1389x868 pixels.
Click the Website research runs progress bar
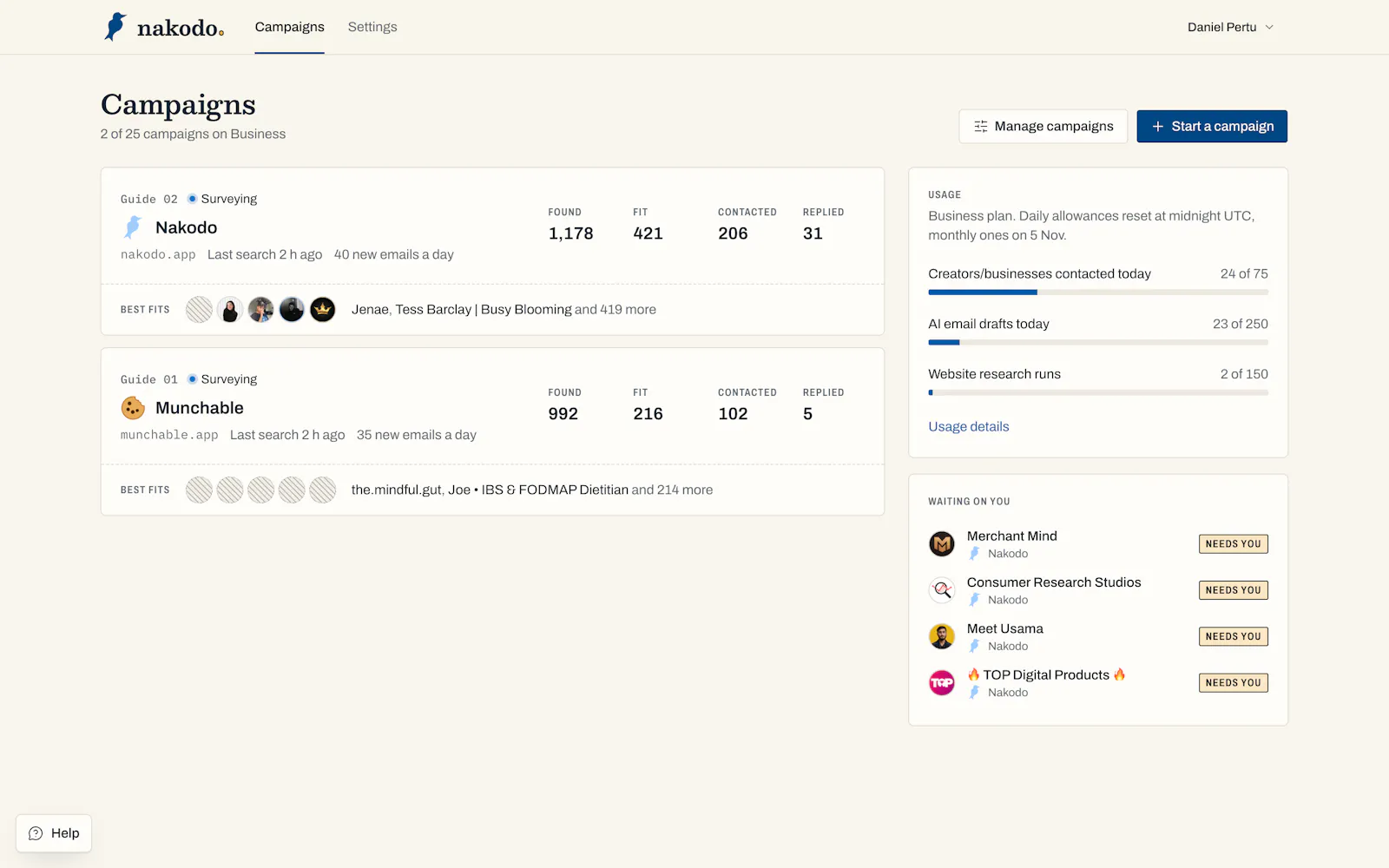(1098, 393)
